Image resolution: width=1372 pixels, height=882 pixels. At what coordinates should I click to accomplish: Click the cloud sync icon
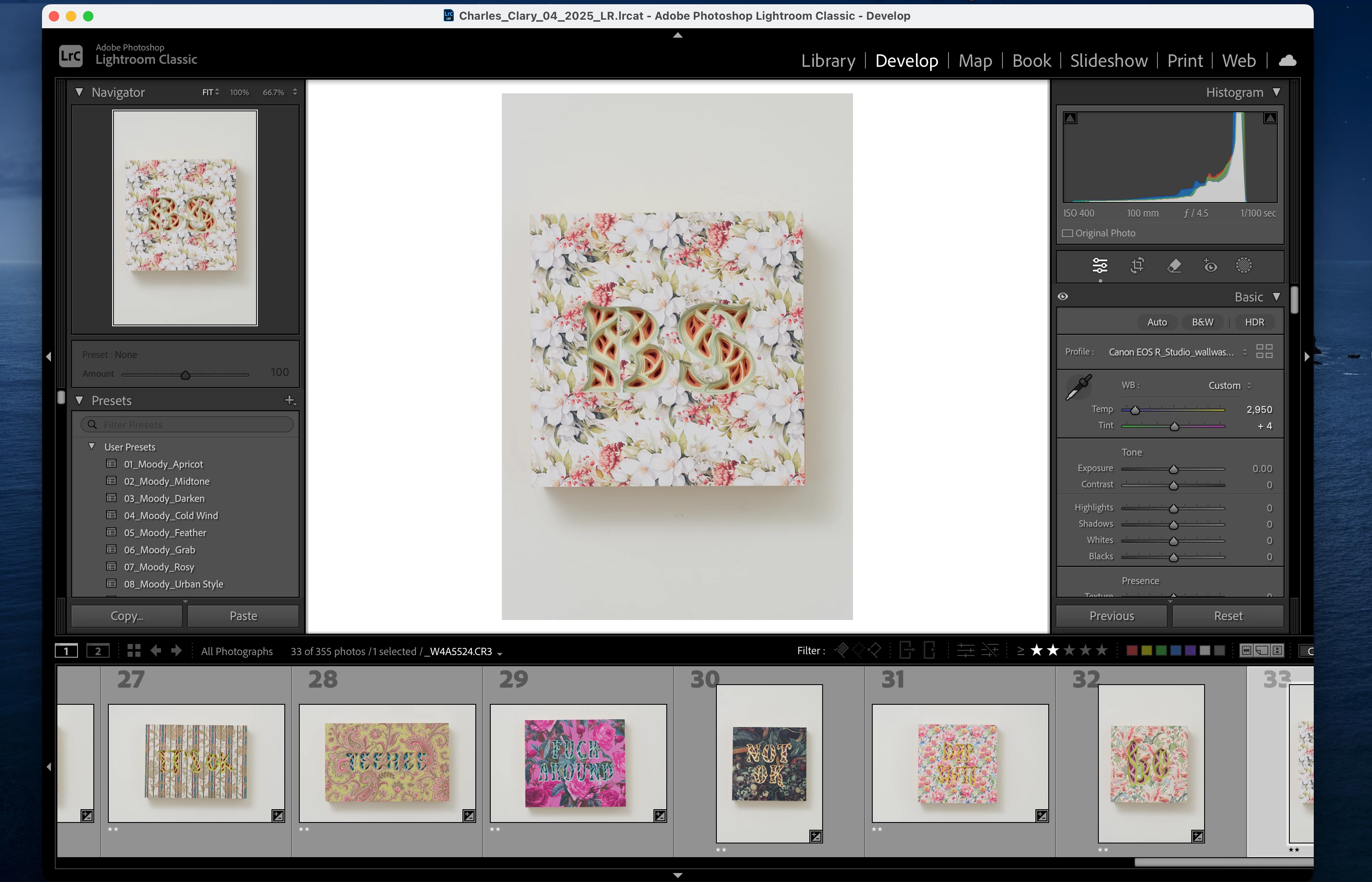tap(1287, 61)
